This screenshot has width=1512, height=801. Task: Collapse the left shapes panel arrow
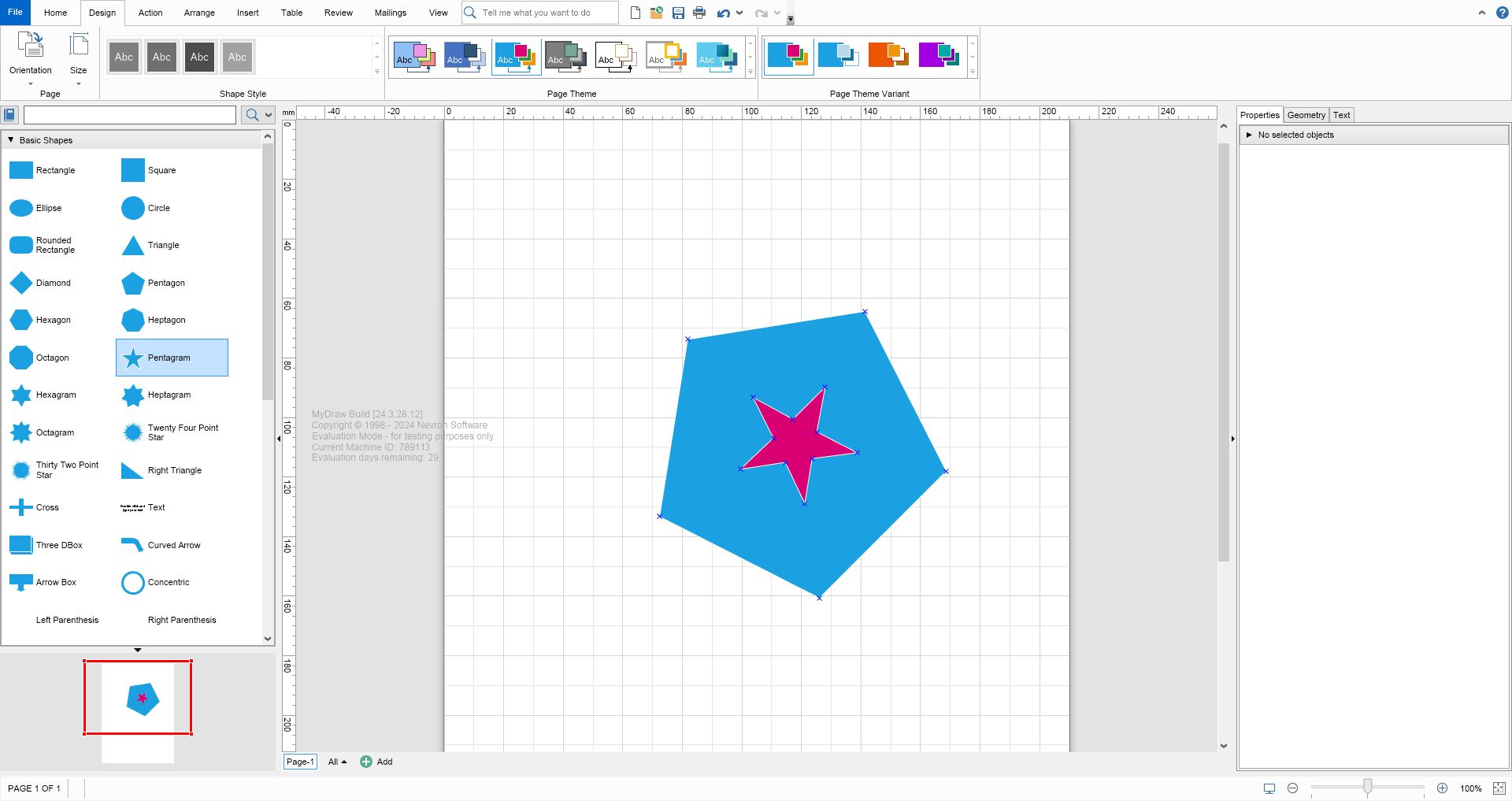(279, 439)
